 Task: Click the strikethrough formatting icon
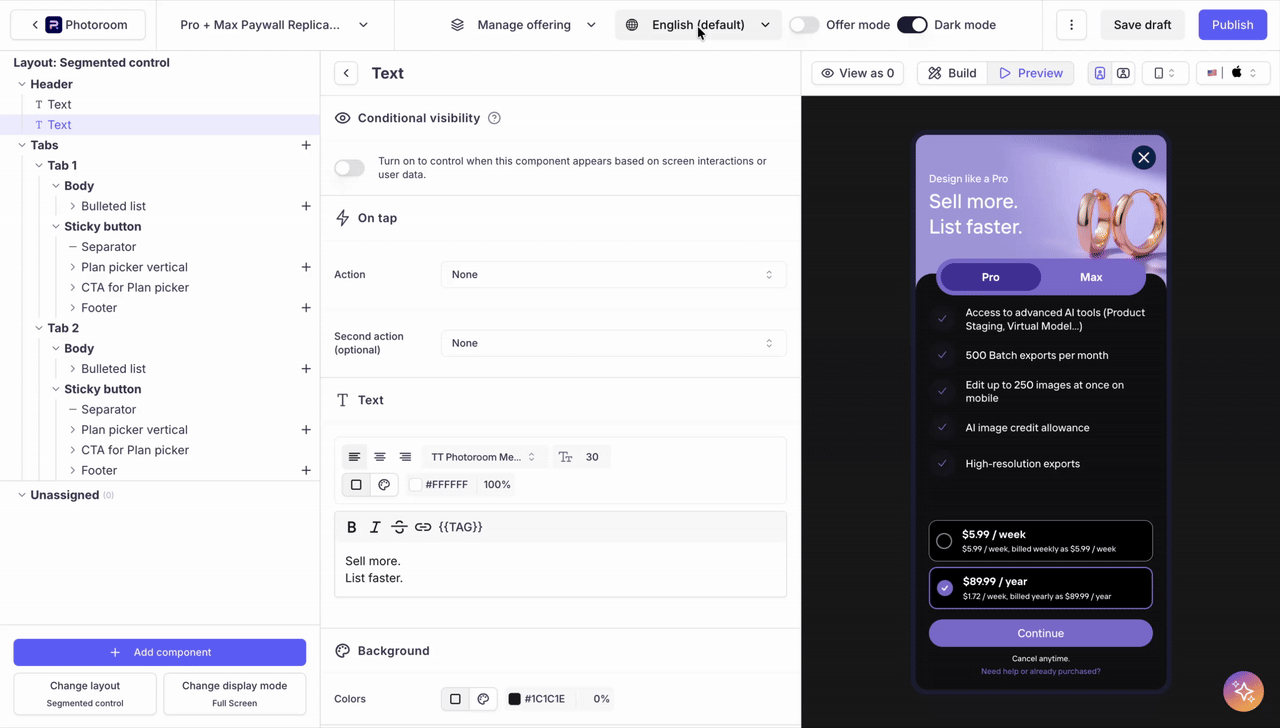coord(399,527)
